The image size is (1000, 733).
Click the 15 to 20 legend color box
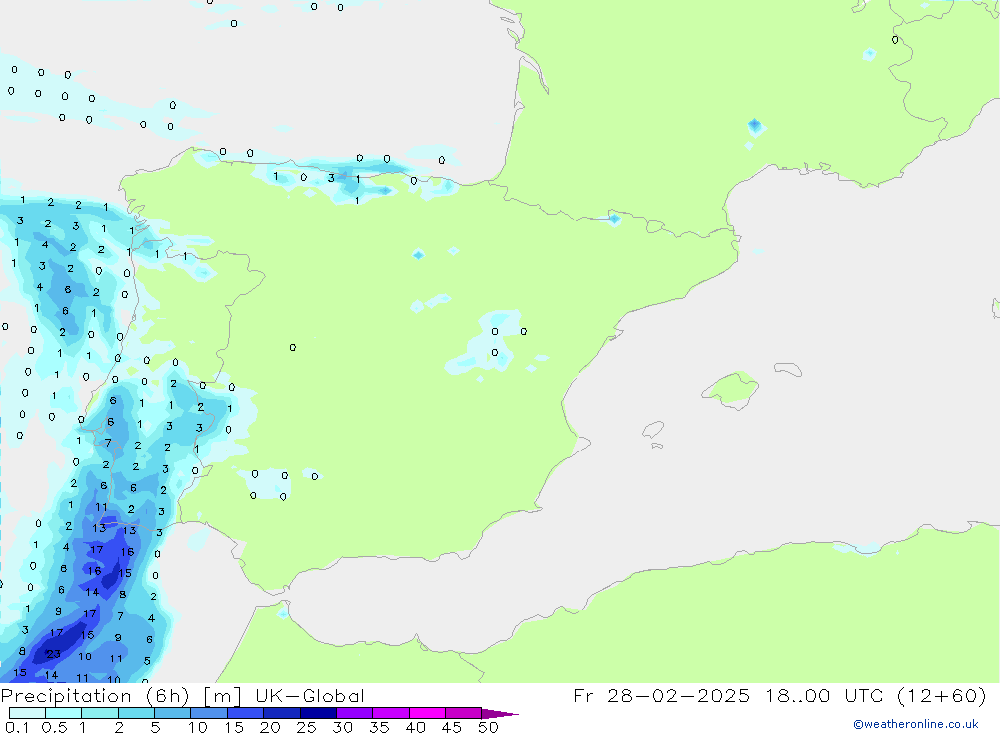246,713
